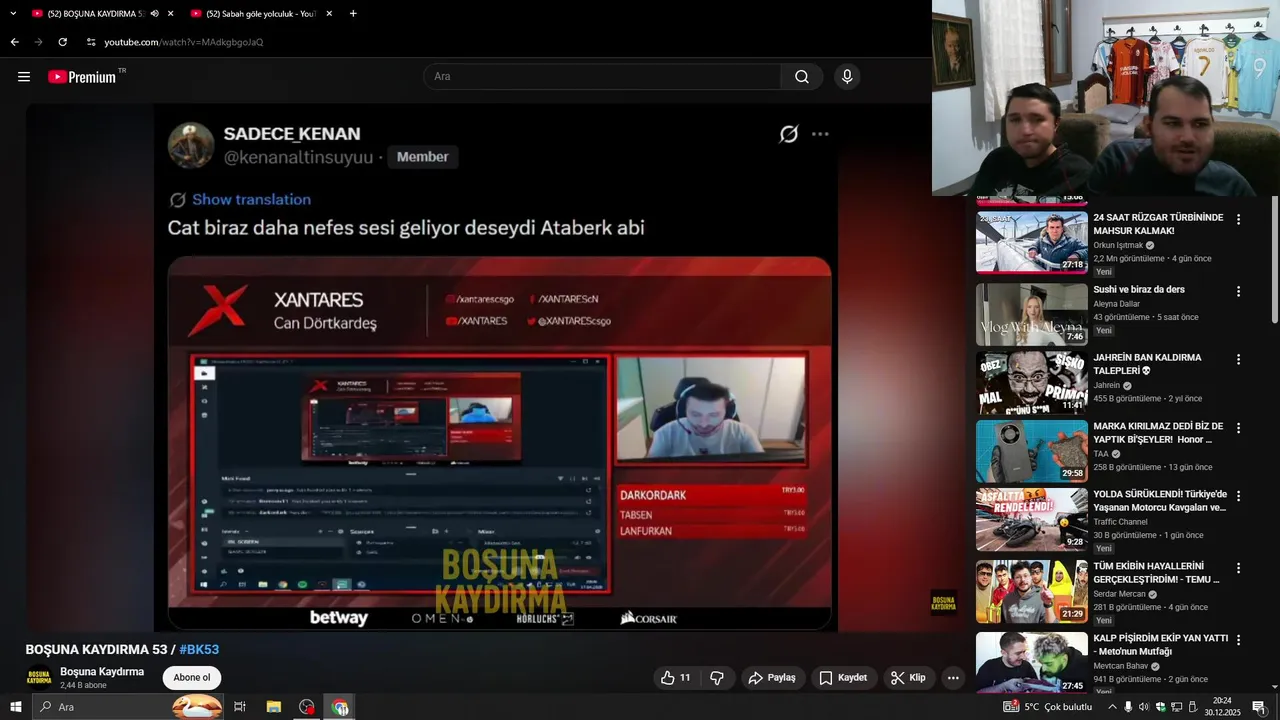Close the Sabah göle yolculuk tab
1280x720 pixels.
[329, 14]
